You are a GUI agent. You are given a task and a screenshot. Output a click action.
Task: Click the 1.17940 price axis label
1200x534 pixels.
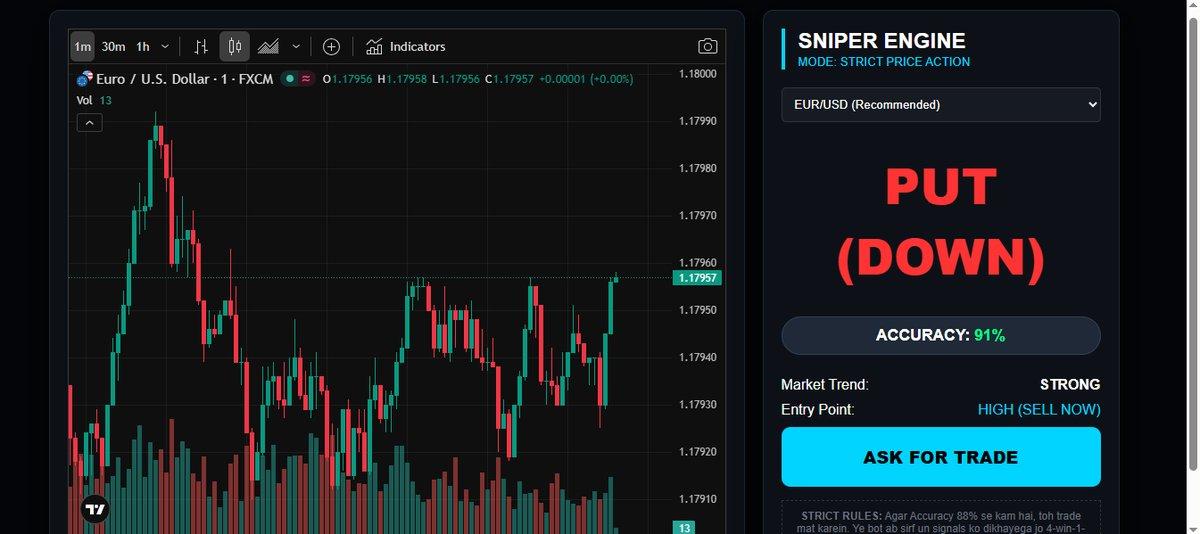click(697, 358)
